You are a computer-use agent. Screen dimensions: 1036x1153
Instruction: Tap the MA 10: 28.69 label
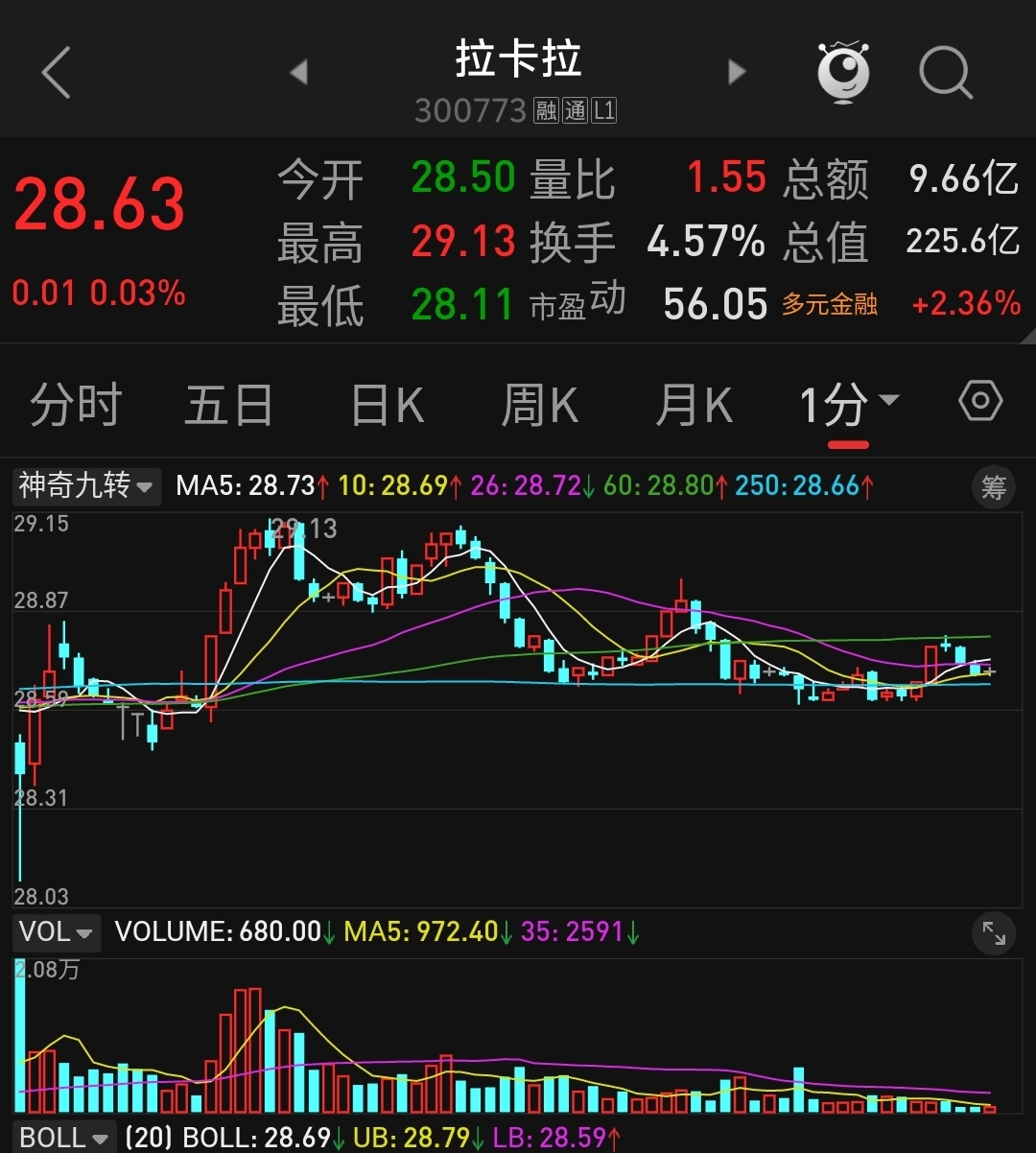pyautogui.click(x=400, y=485)
